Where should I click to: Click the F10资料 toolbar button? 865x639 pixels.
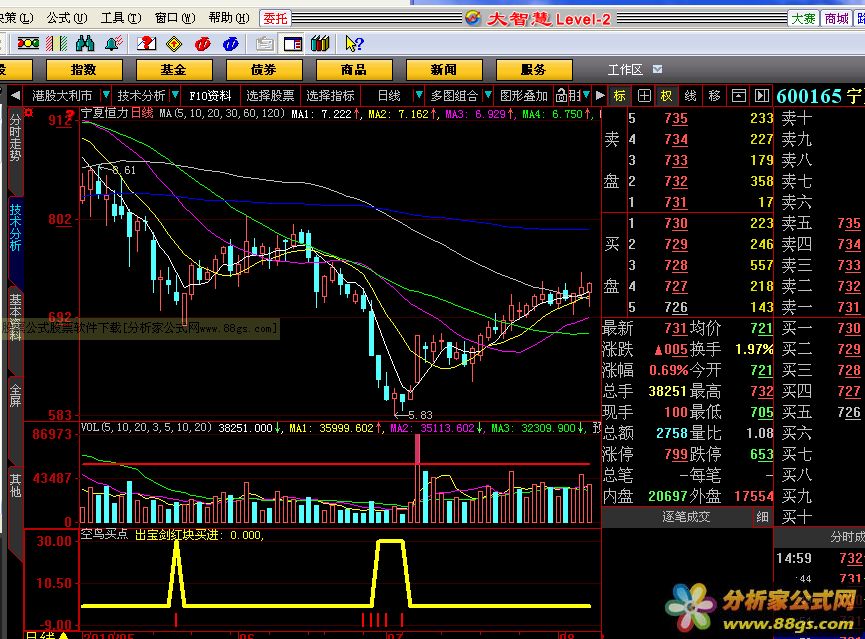coord(210,96)
